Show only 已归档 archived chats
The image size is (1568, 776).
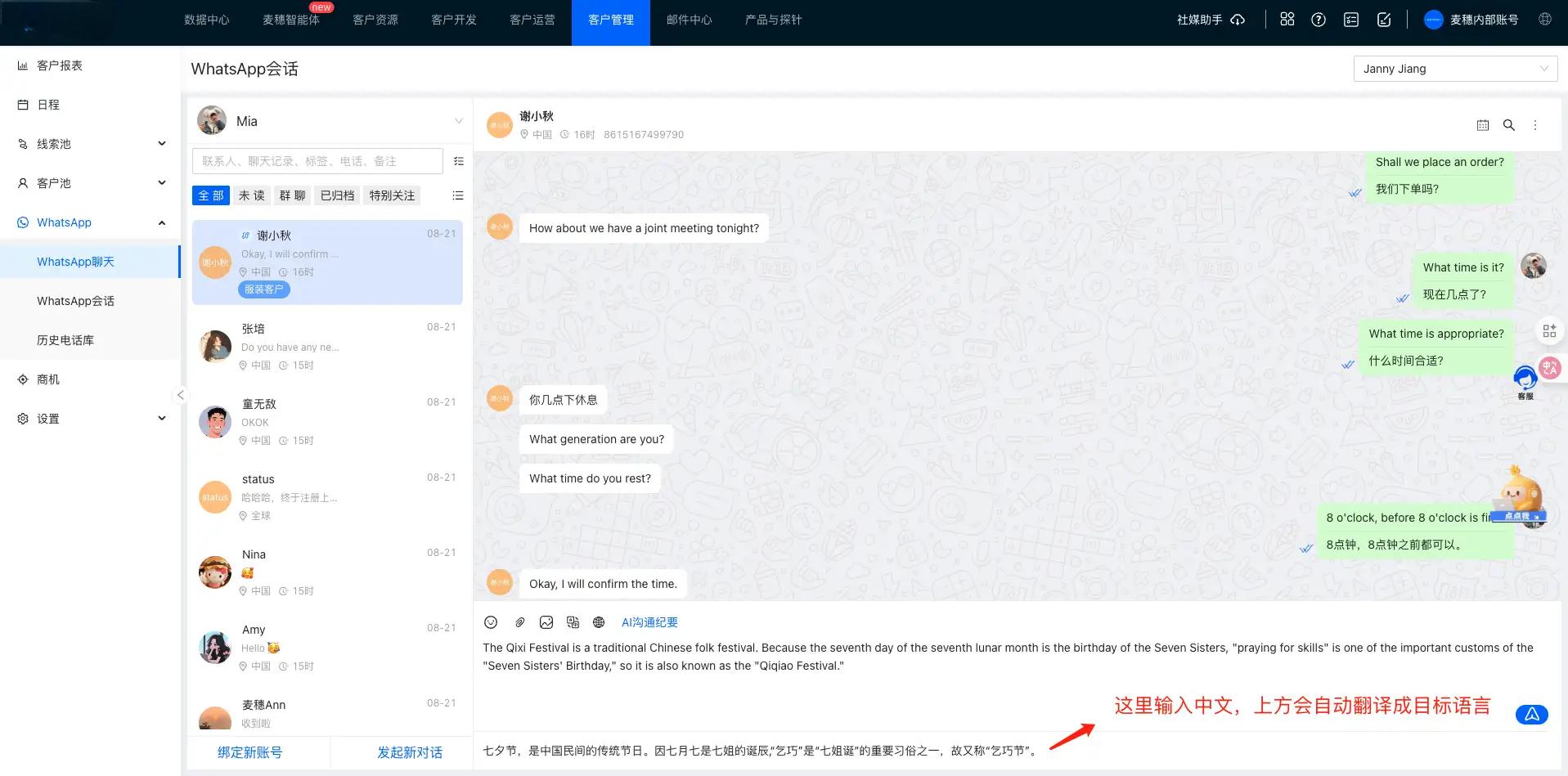tap(337, 195)
